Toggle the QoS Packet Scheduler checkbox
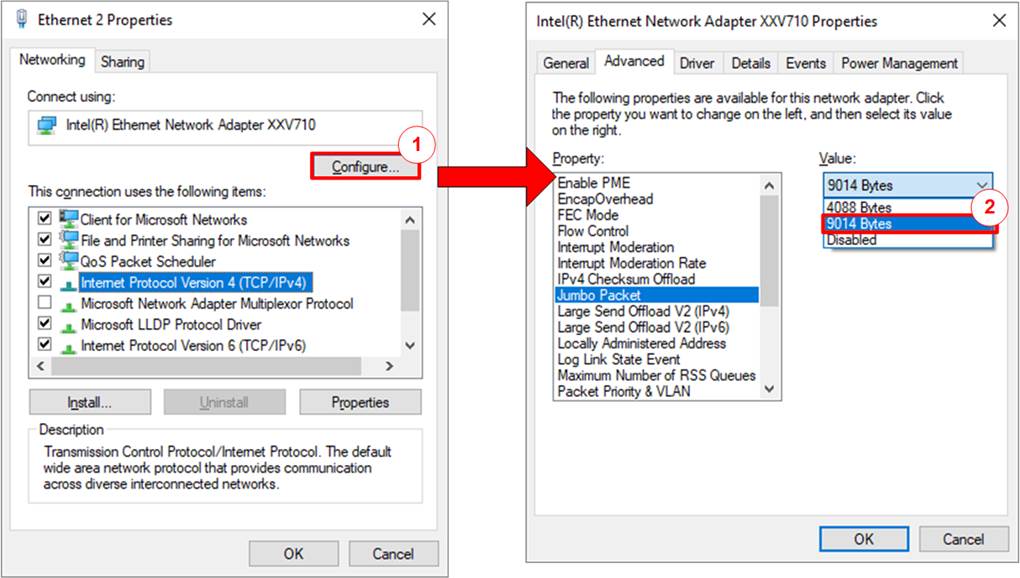This screenshot has height=578, width=1020. click(44, 260)
